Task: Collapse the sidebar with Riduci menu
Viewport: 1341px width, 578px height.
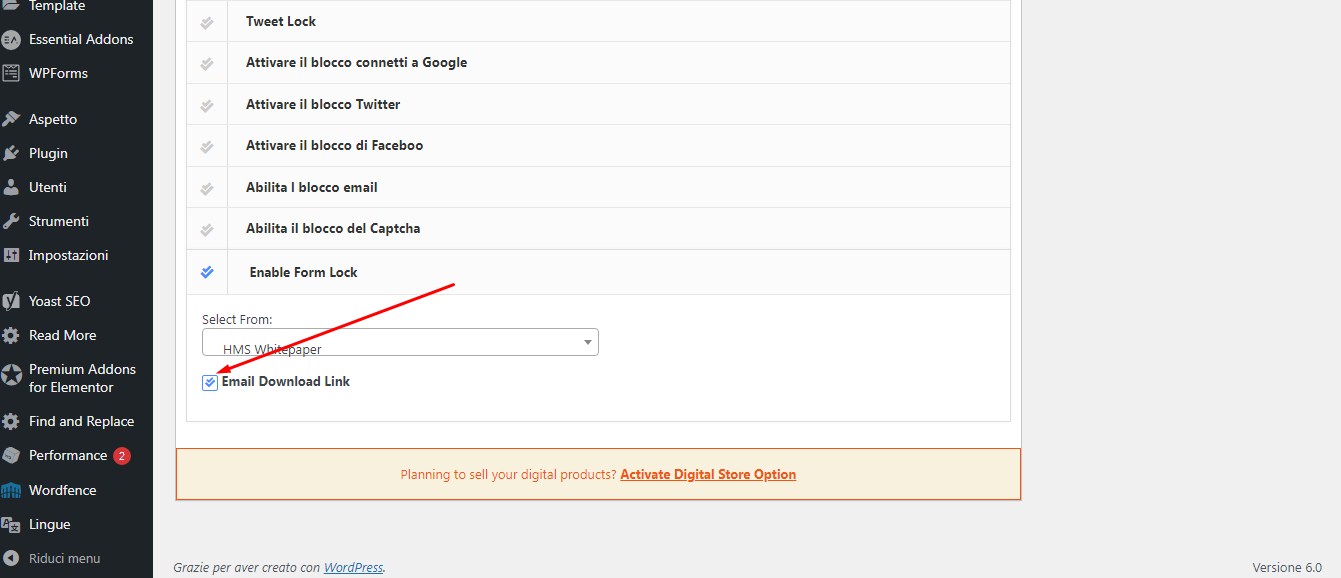Action: click(64, 558)
